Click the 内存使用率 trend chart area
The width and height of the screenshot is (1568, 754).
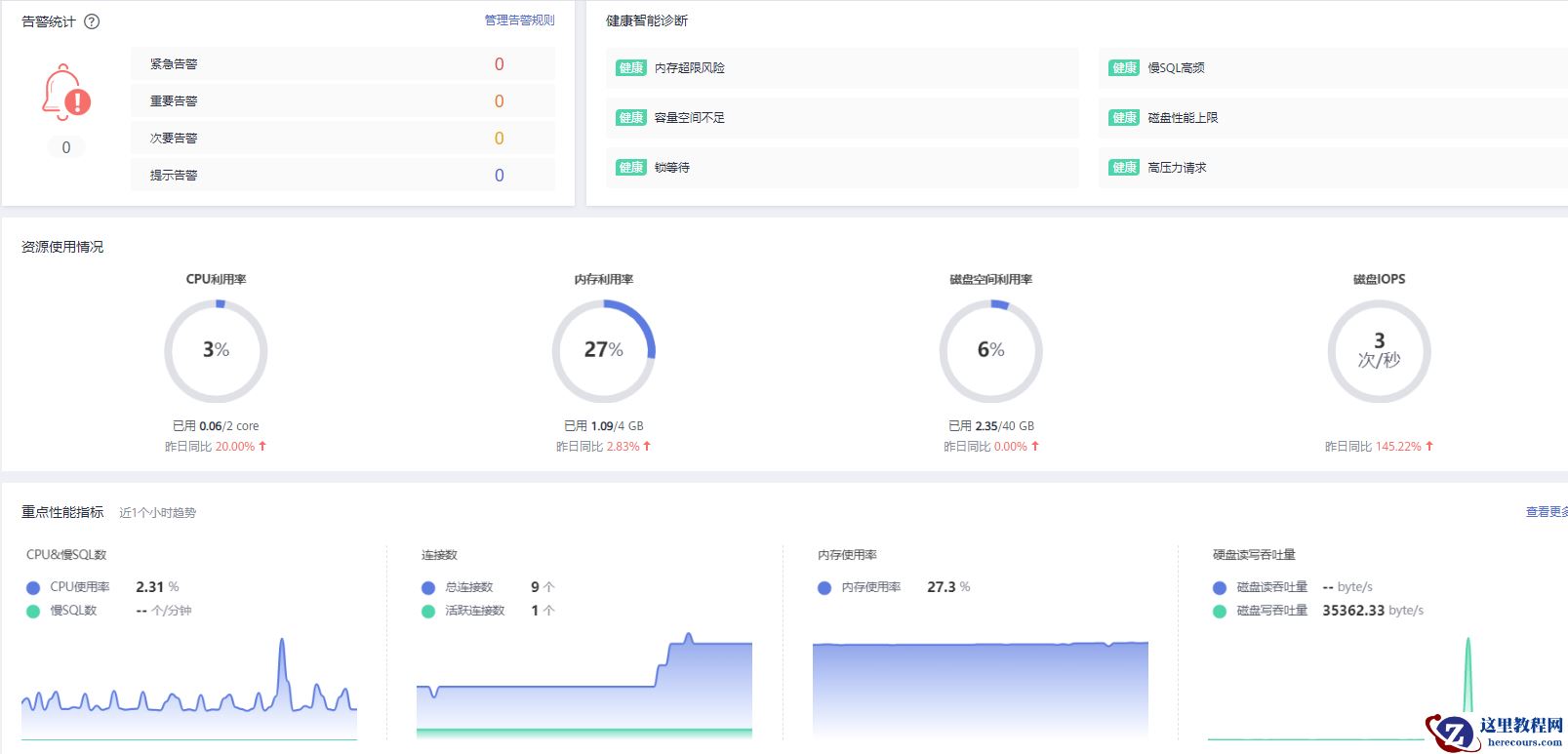980,689
